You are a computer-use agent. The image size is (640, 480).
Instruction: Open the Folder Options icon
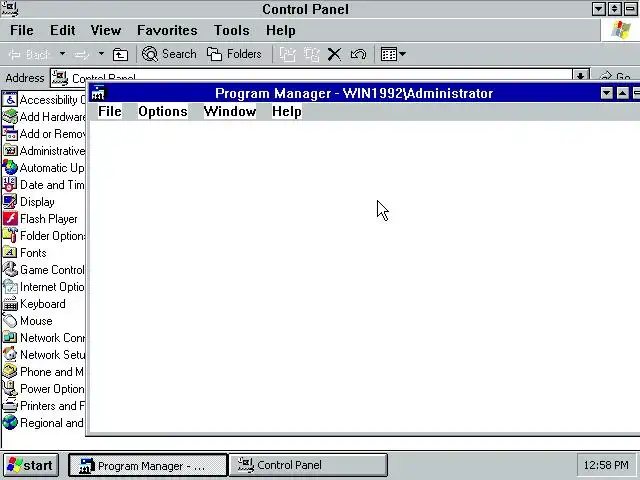tap(10, 236)
